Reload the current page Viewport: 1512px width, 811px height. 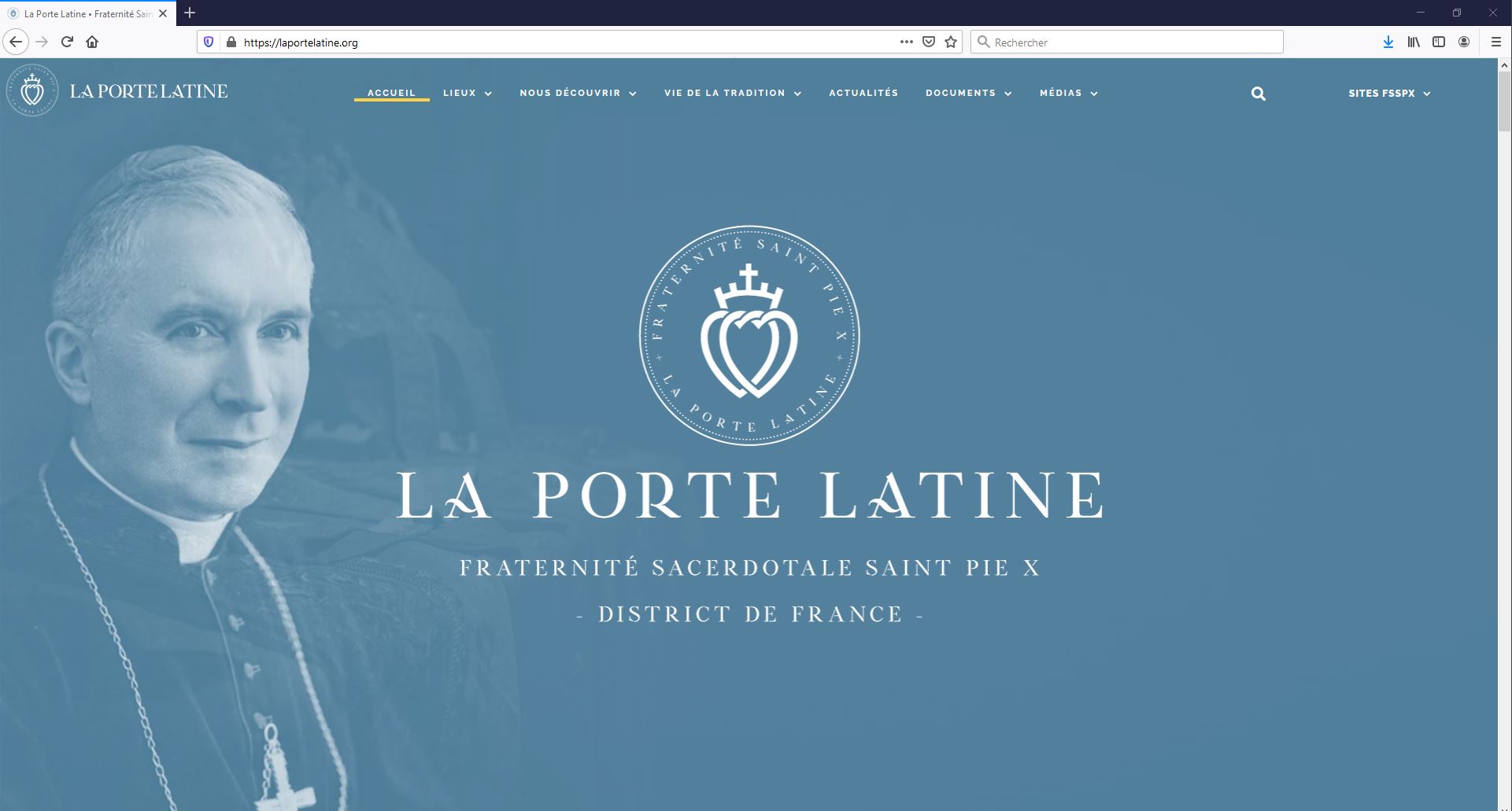pos(67,42)
